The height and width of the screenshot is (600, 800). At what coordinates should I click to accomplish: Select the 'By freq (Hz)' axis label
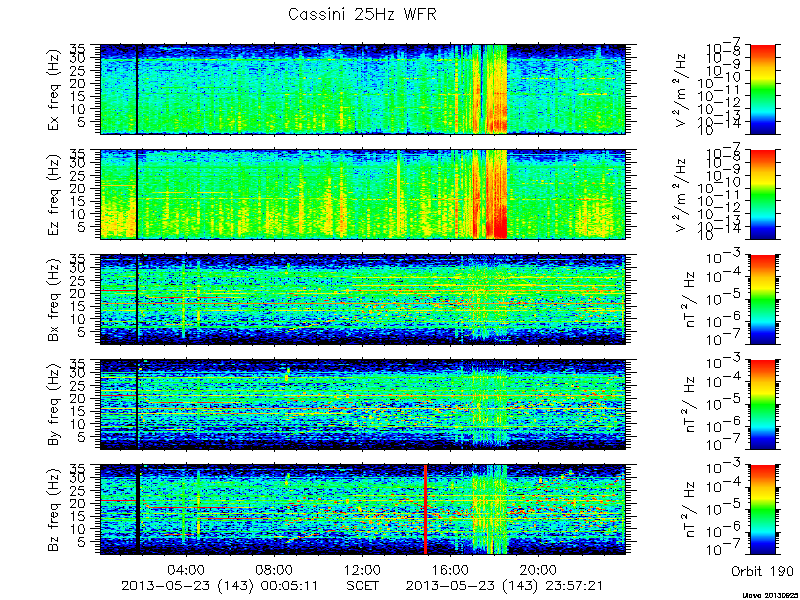[x=54, y=405]
